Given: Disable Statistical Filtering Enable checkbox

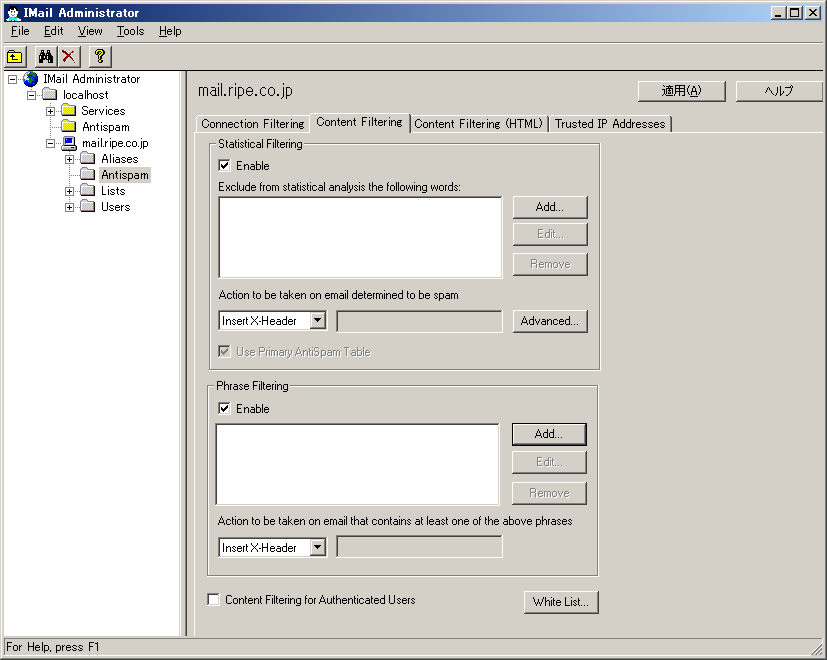Looking at the screenshot, I should coord(225,166).
